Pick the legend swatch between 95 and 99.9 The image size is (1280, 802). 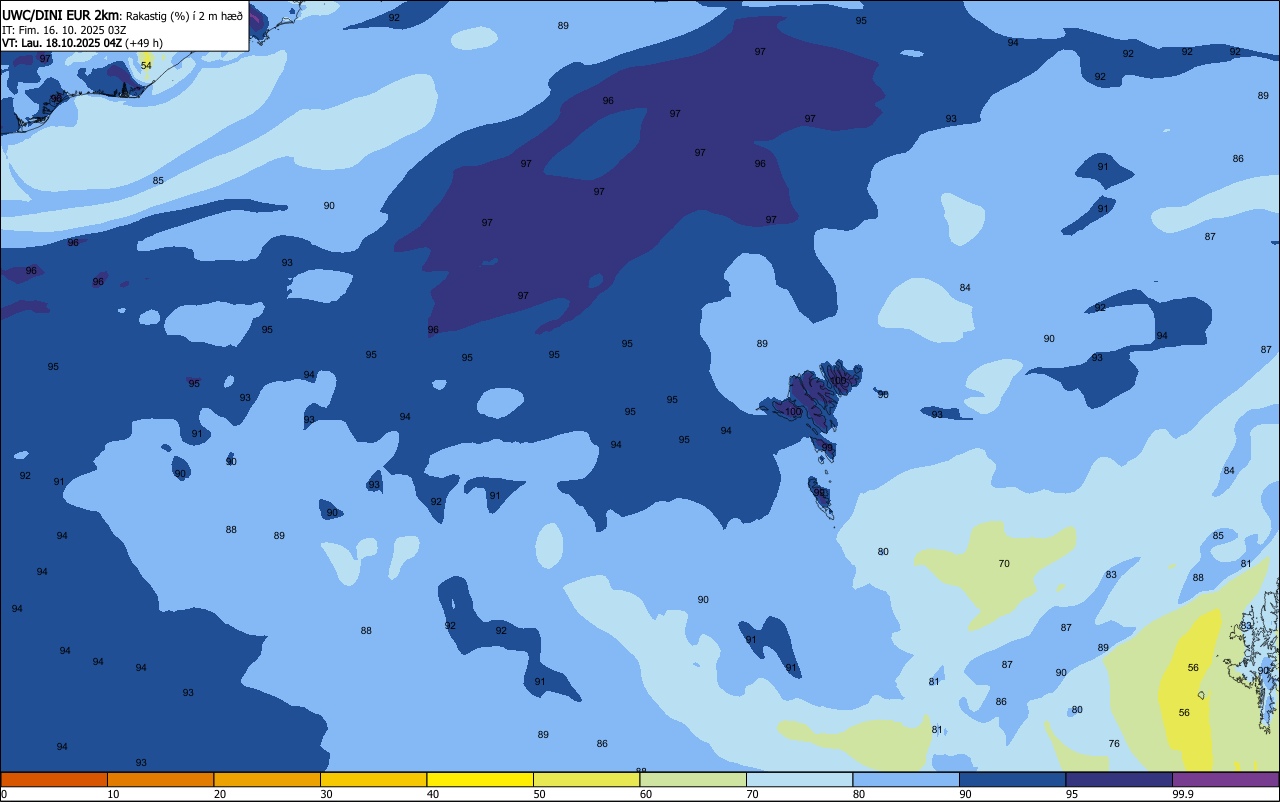click(1119, 779)
